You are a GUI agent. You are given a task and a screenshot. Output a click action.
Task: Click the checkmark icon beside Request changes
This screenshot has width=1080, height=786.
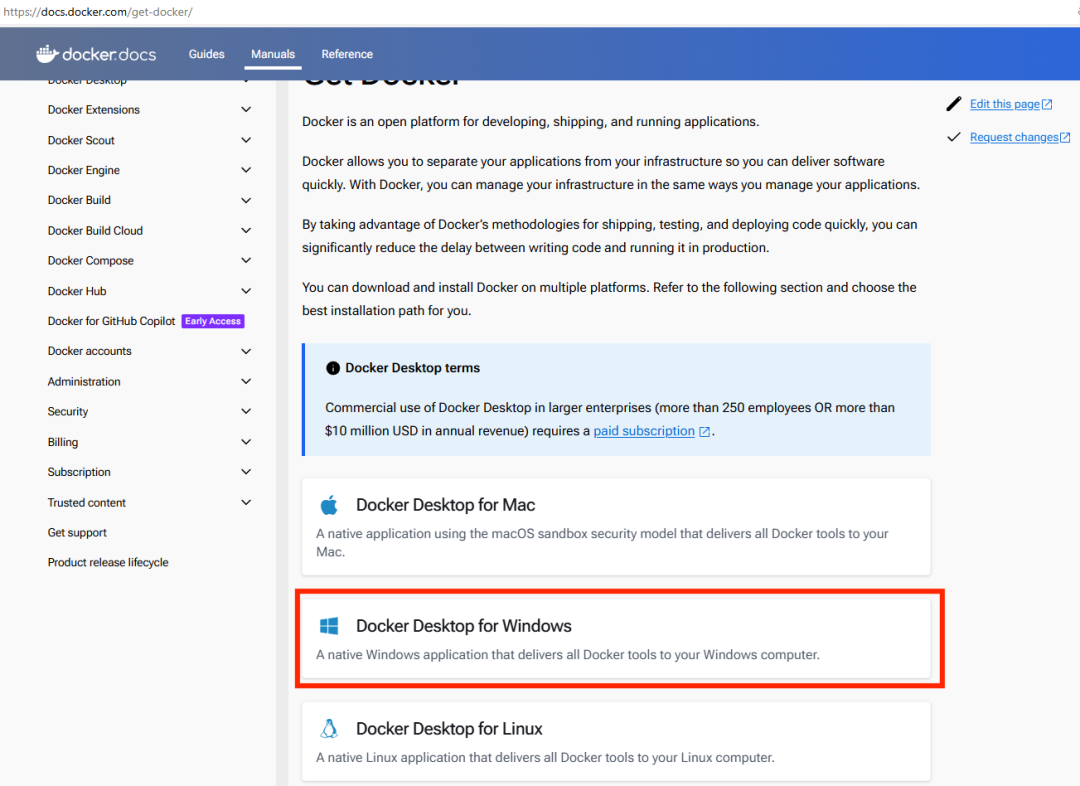point(953,137)
